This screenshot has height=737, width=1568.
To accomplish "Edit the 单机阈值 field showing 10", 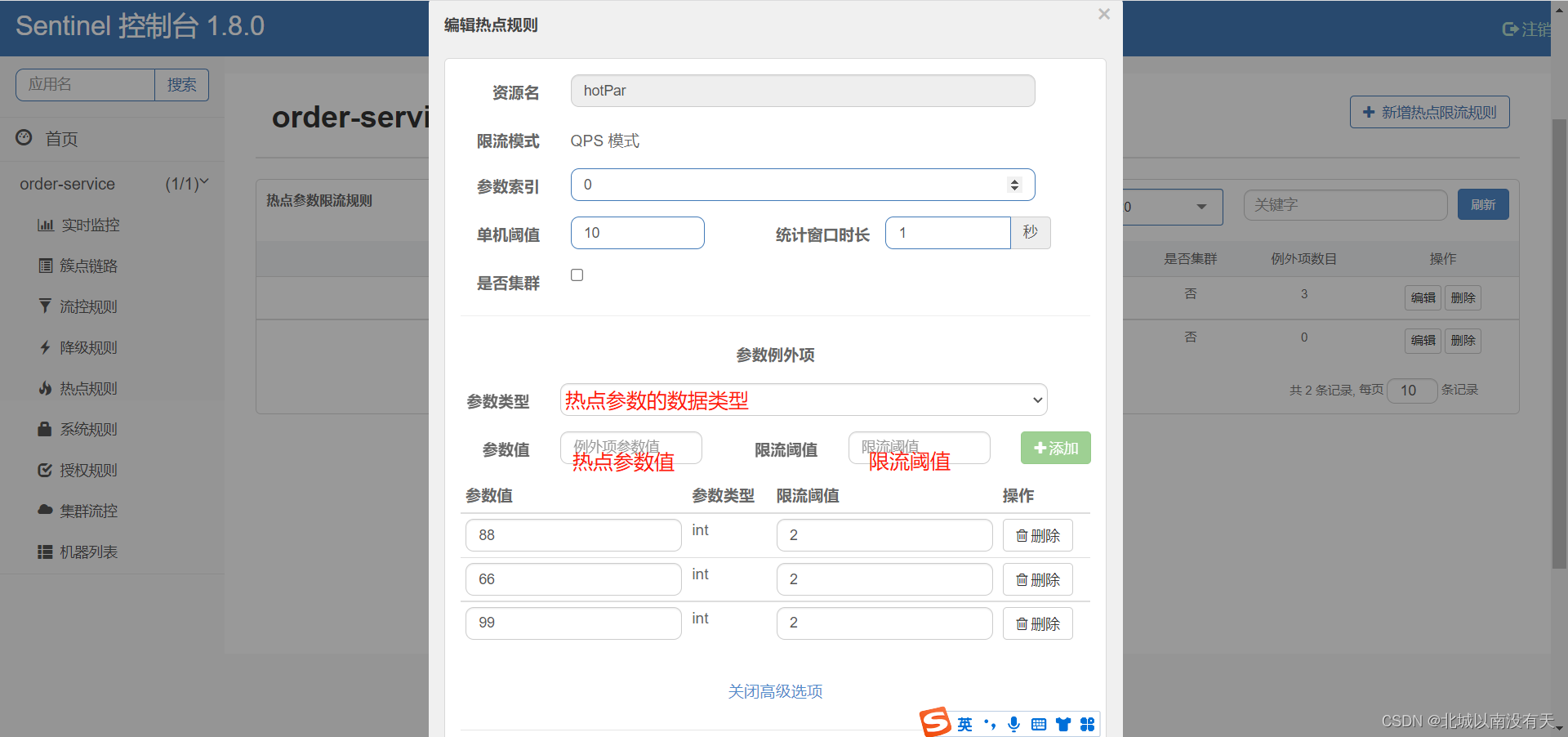I will pyautogui.click(x=637, y=233).
